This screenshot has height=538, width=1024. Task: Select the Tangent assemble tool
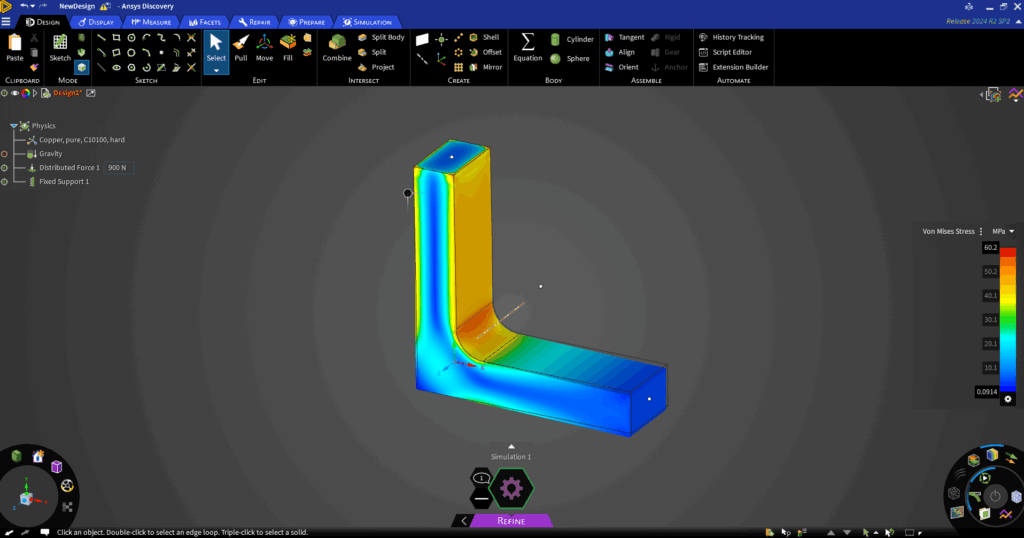[624, 37]
